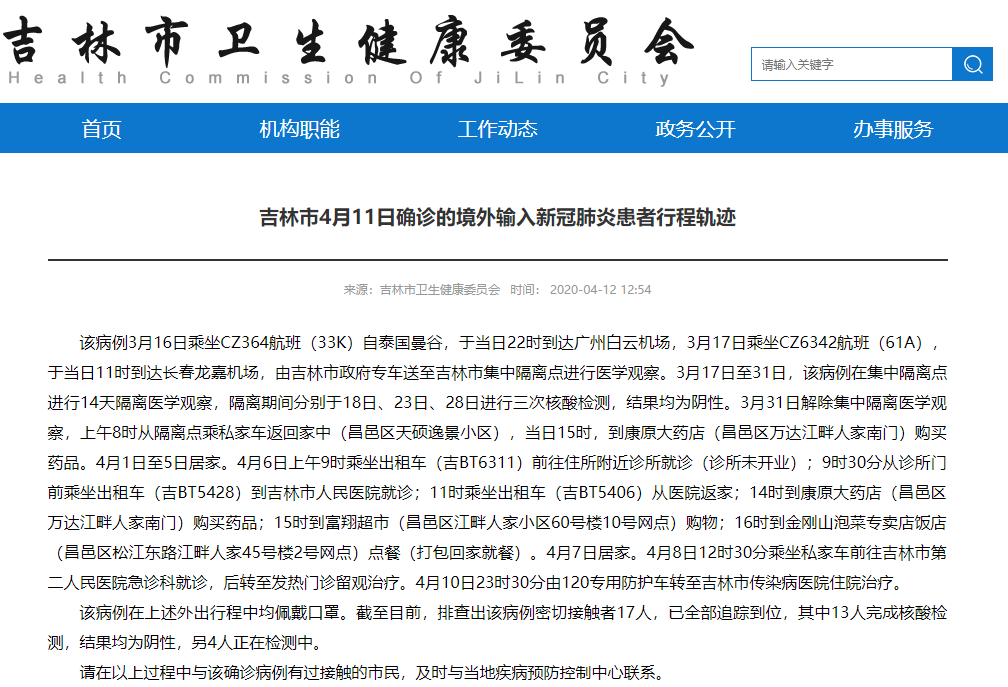Click the timestamp 2020-04-12 12:54

(600, 290)
